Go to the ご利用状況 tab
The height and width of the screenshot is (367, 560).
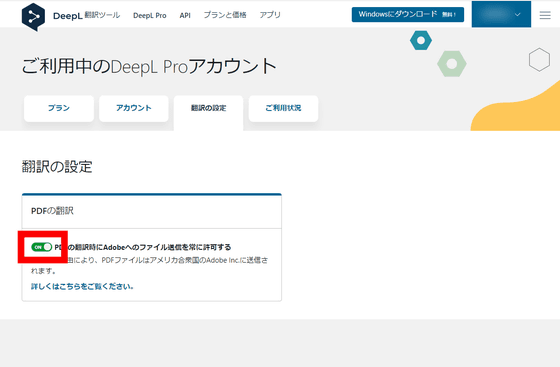coord(283,108)
